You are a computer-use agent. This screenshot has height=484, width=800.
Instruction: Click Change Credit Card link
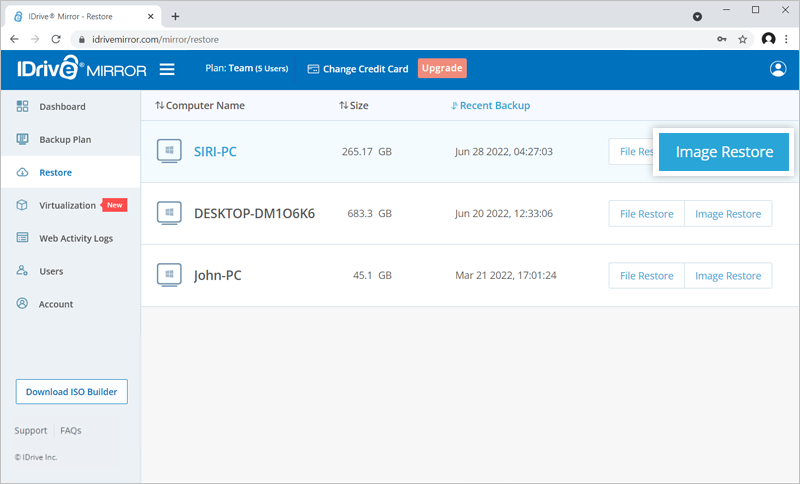click(x=365, y=69)
